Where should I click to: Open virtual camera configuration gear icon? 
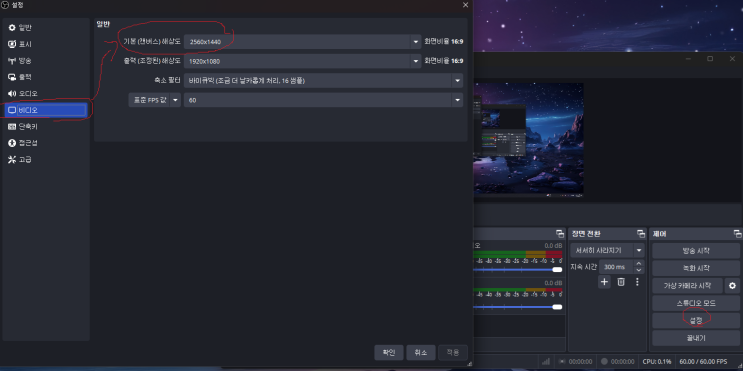click(733, 286)
